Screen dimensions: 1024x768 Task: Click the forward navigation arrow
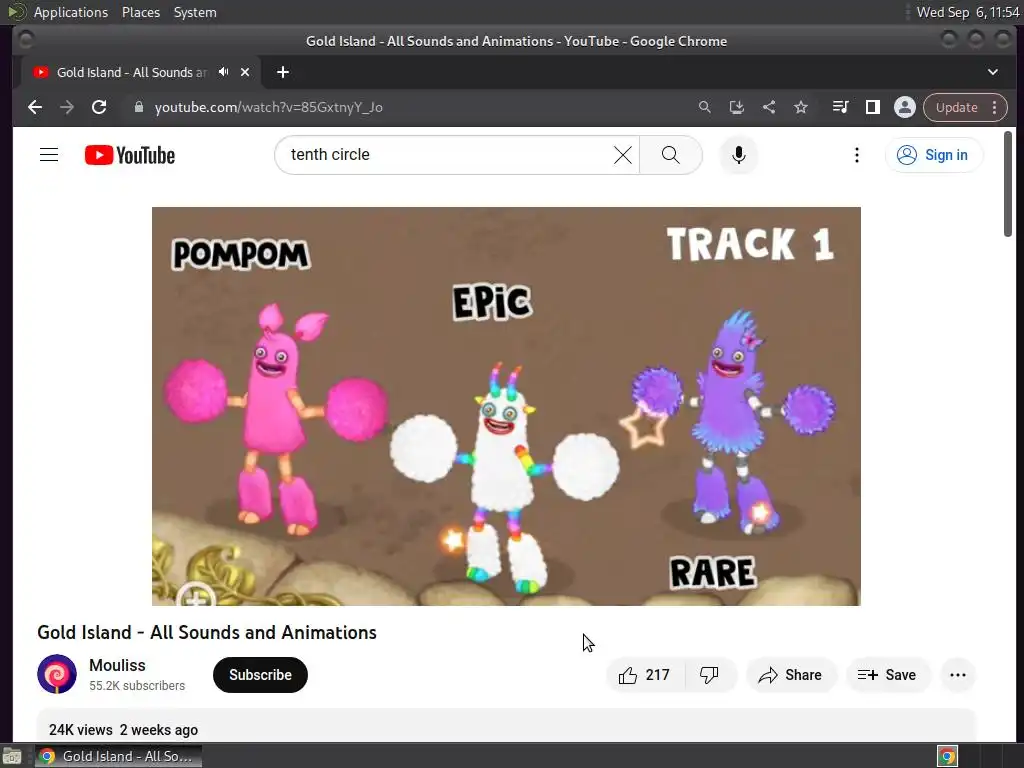[x=67, y=107]
